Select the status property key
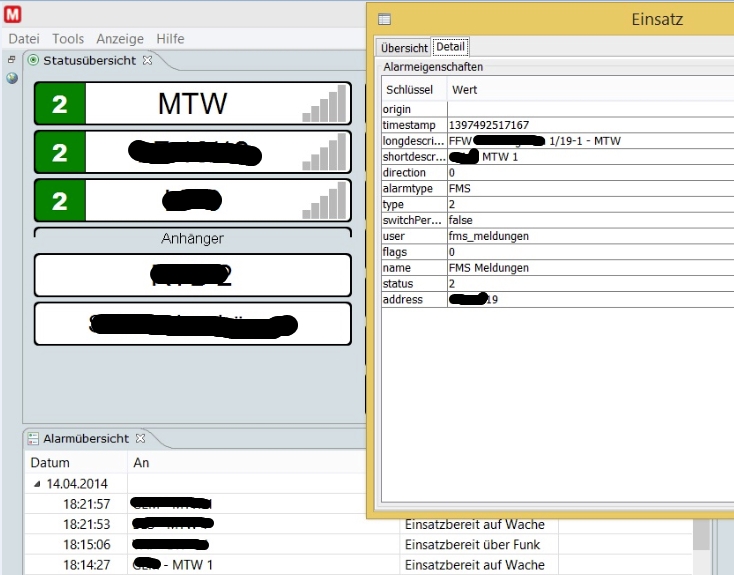Viewport: 734px width, 575px height. 398,284
